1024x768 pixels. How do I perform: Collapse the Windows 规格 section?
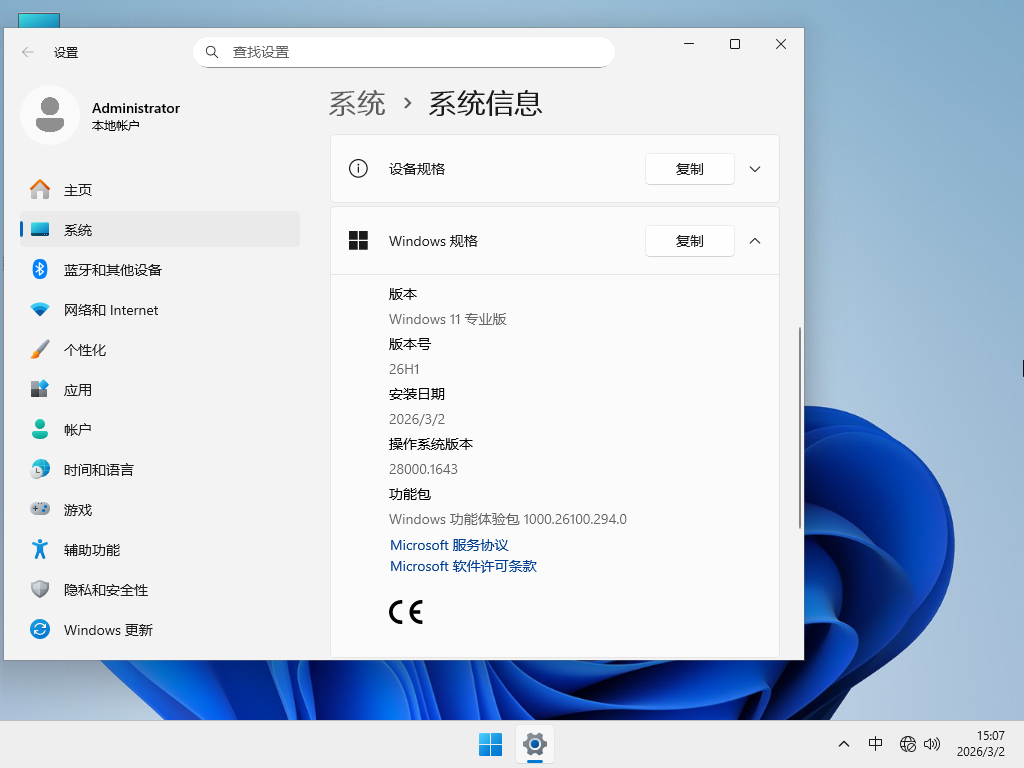pyautogui.click(x=755, y=240)
